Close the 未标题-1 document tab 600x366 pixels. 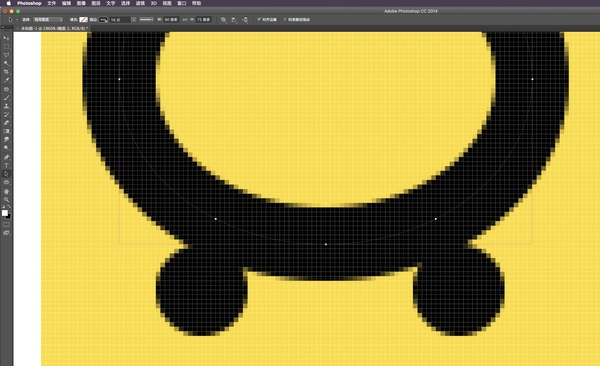pyautogui.click(x=18, y=28)
